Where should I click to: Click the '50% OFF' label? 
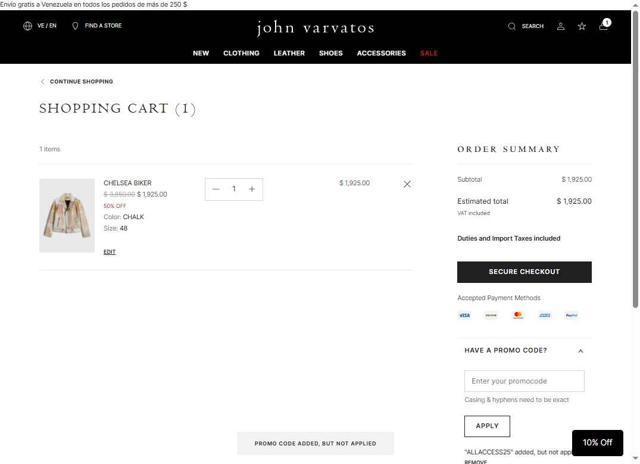(115, 206)
